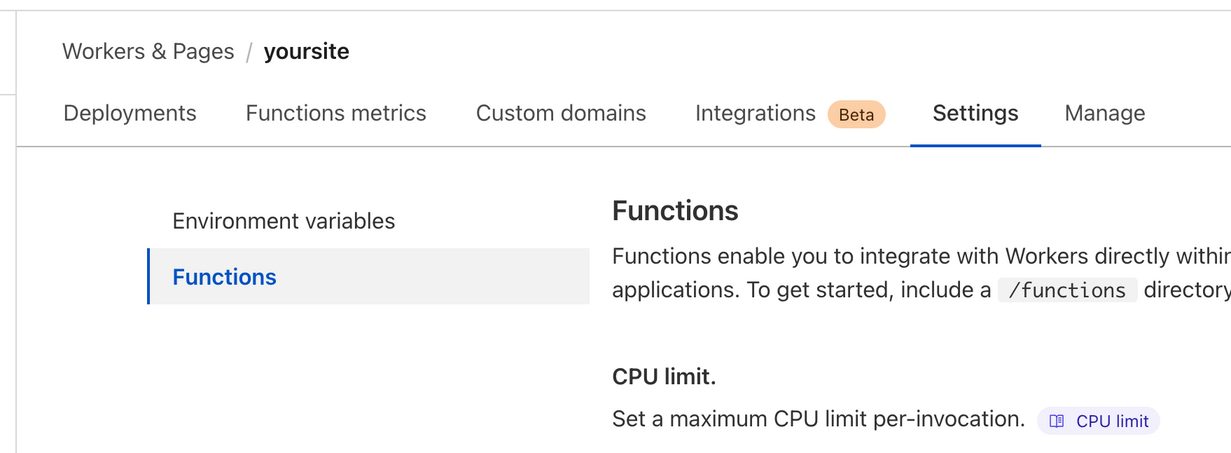Click the 'Set a maximum CPU limit' description
The width and height of the screenshot is (1231, 453).
tap(818, 420)
